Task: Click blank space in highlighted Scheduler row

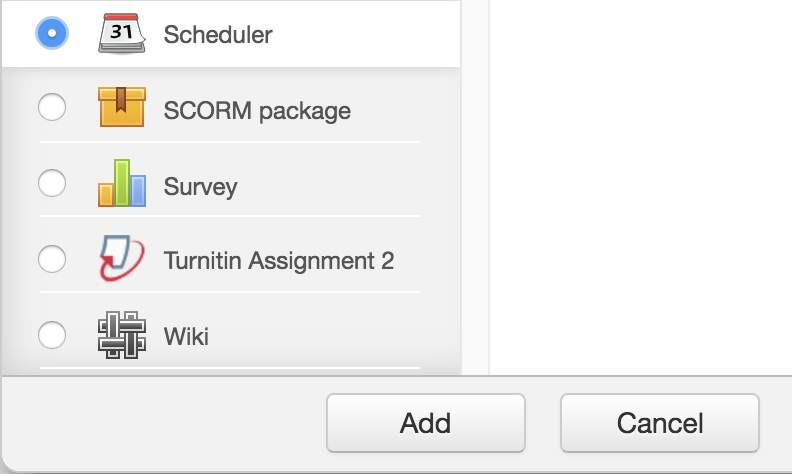Action: [366, 33]
